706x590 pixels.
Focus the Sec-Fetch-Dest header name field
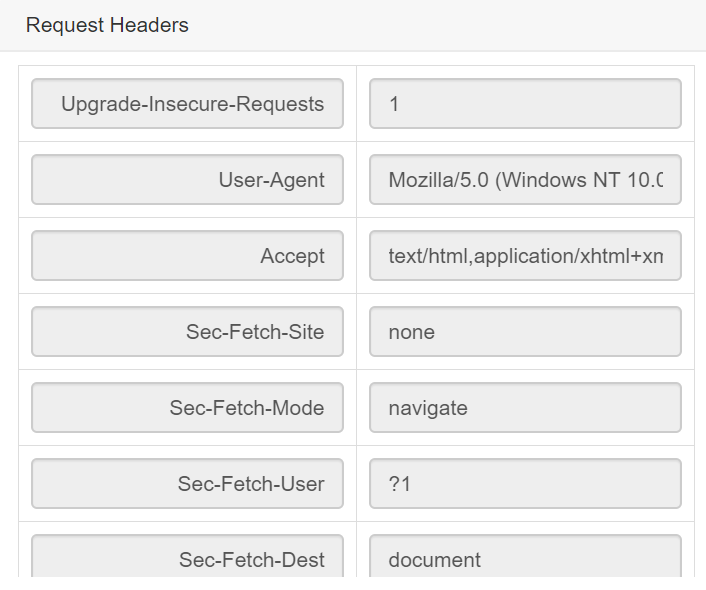(x=187, y=556)
